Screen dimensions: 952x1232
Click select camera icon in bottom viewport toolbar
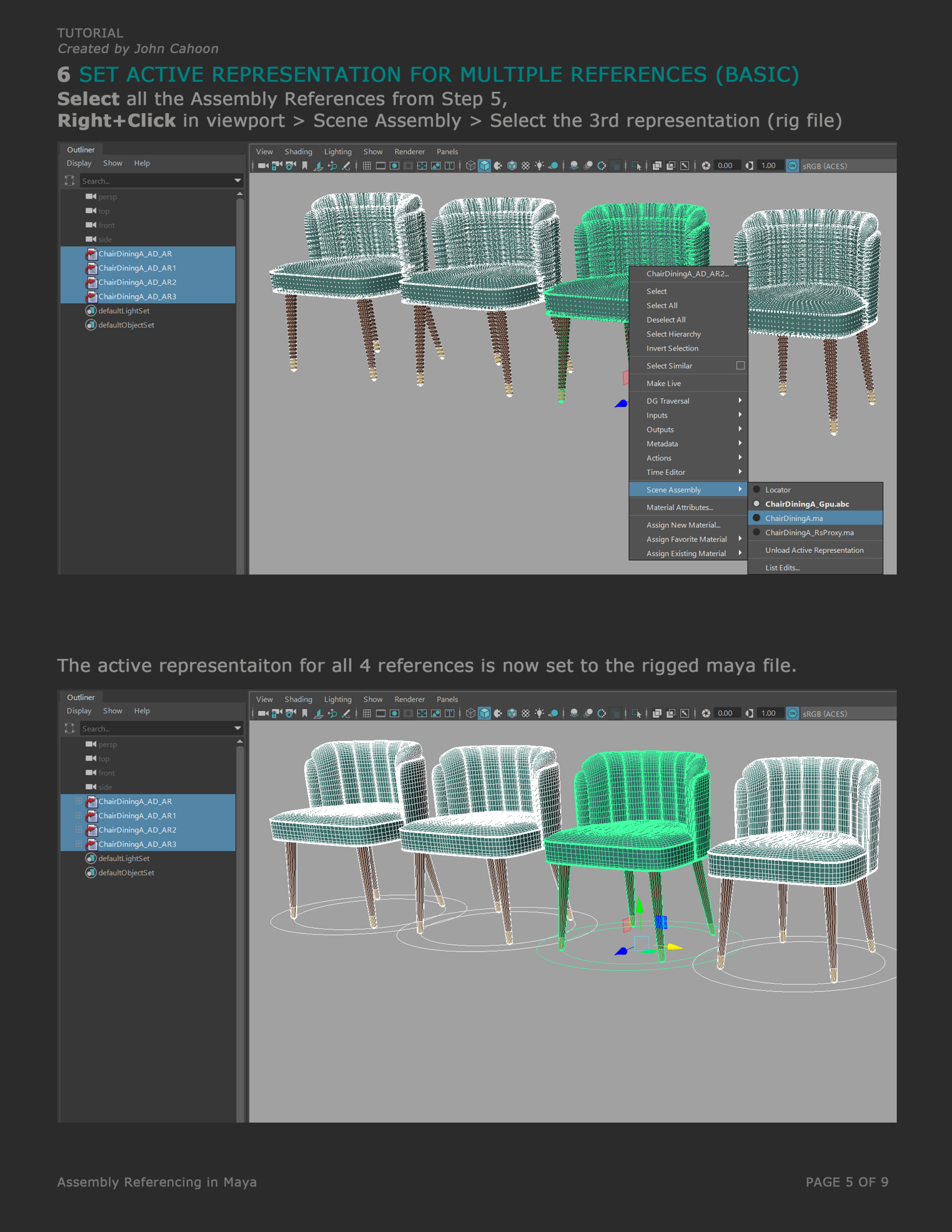(x=263, y=714)
